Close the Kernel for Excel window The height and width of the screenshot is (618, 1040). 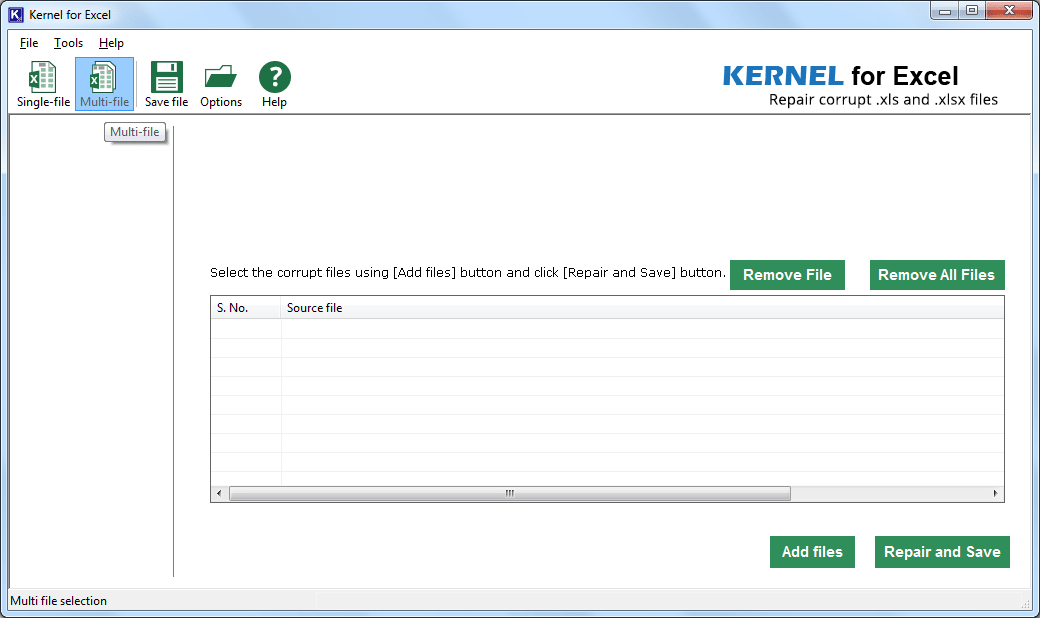[x=1009, y=11]
